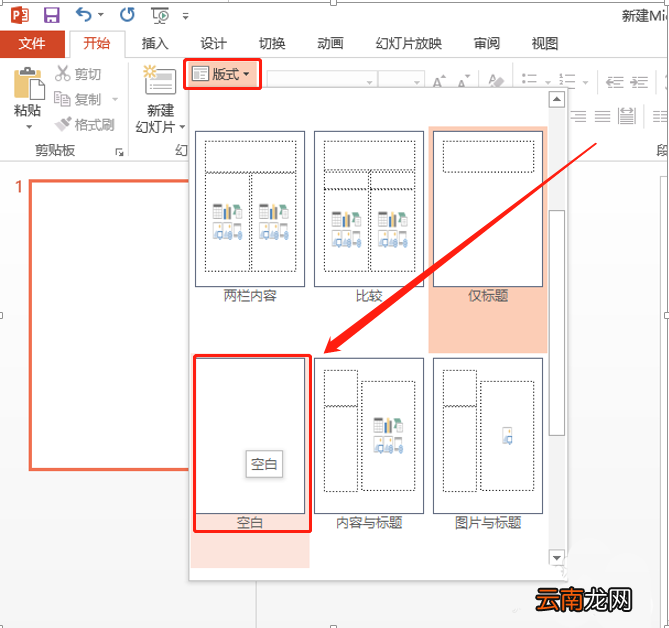Click the 粘贴 paste icon

point(29,83)
